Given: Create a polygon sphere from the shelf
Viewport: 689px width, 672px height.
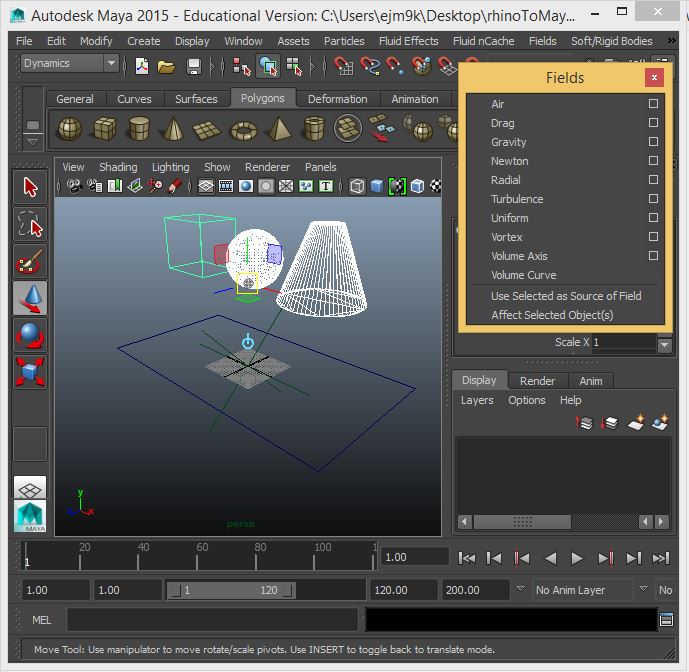Looking at the screenshot, I should point(69,129).
